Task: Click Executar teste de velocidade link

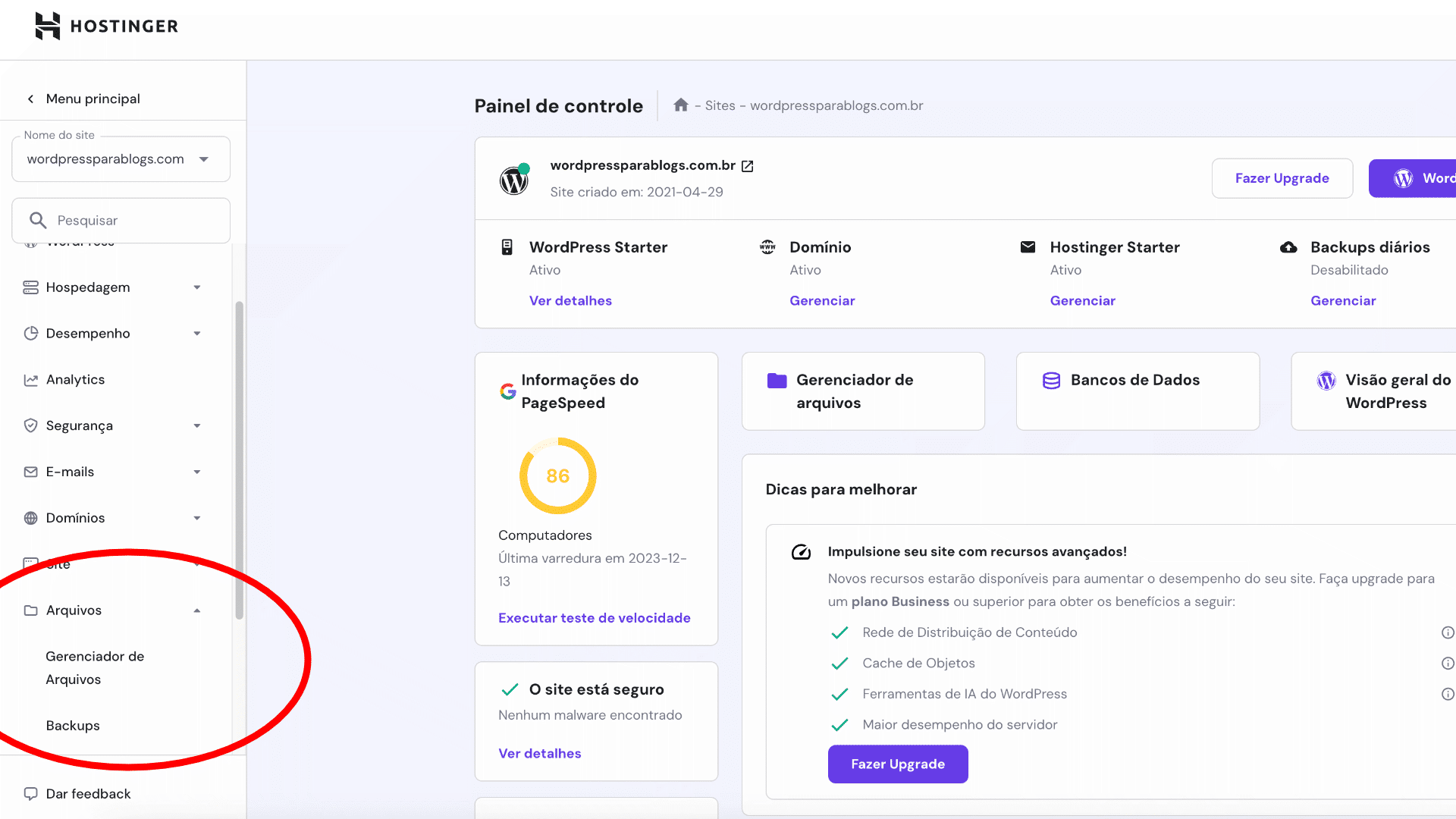Action: pos(595,618)
